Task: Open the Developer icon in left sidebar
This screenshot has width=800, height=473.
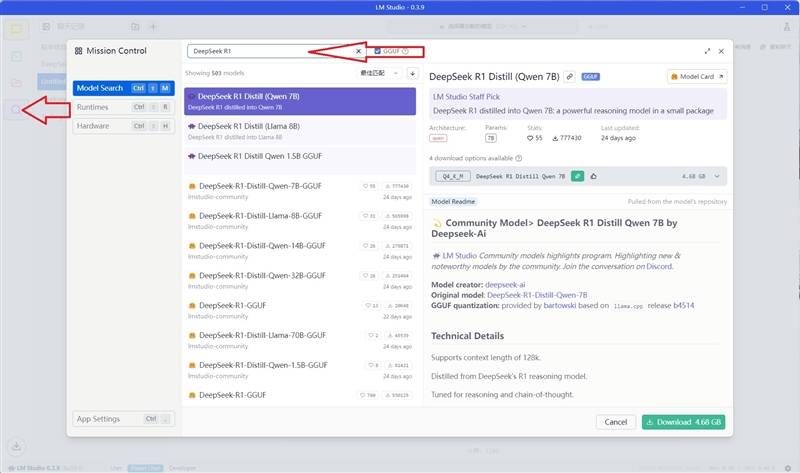Action: [x=16, y=56]
